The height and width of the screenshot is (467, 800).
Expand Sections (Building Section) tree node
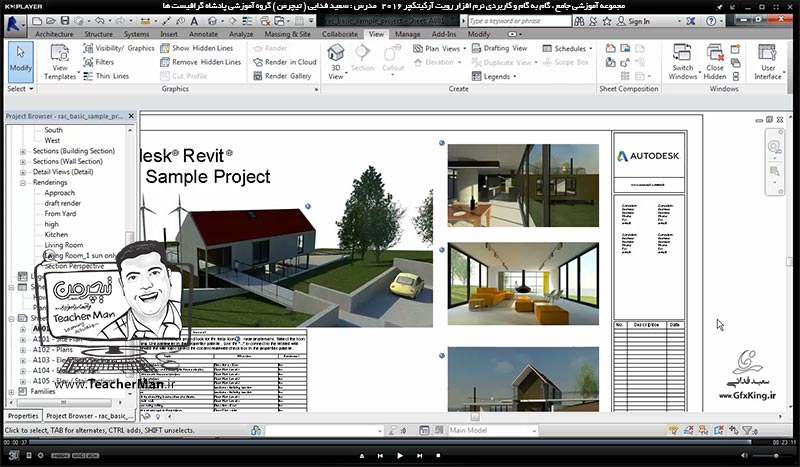click(x=22, y=151)
